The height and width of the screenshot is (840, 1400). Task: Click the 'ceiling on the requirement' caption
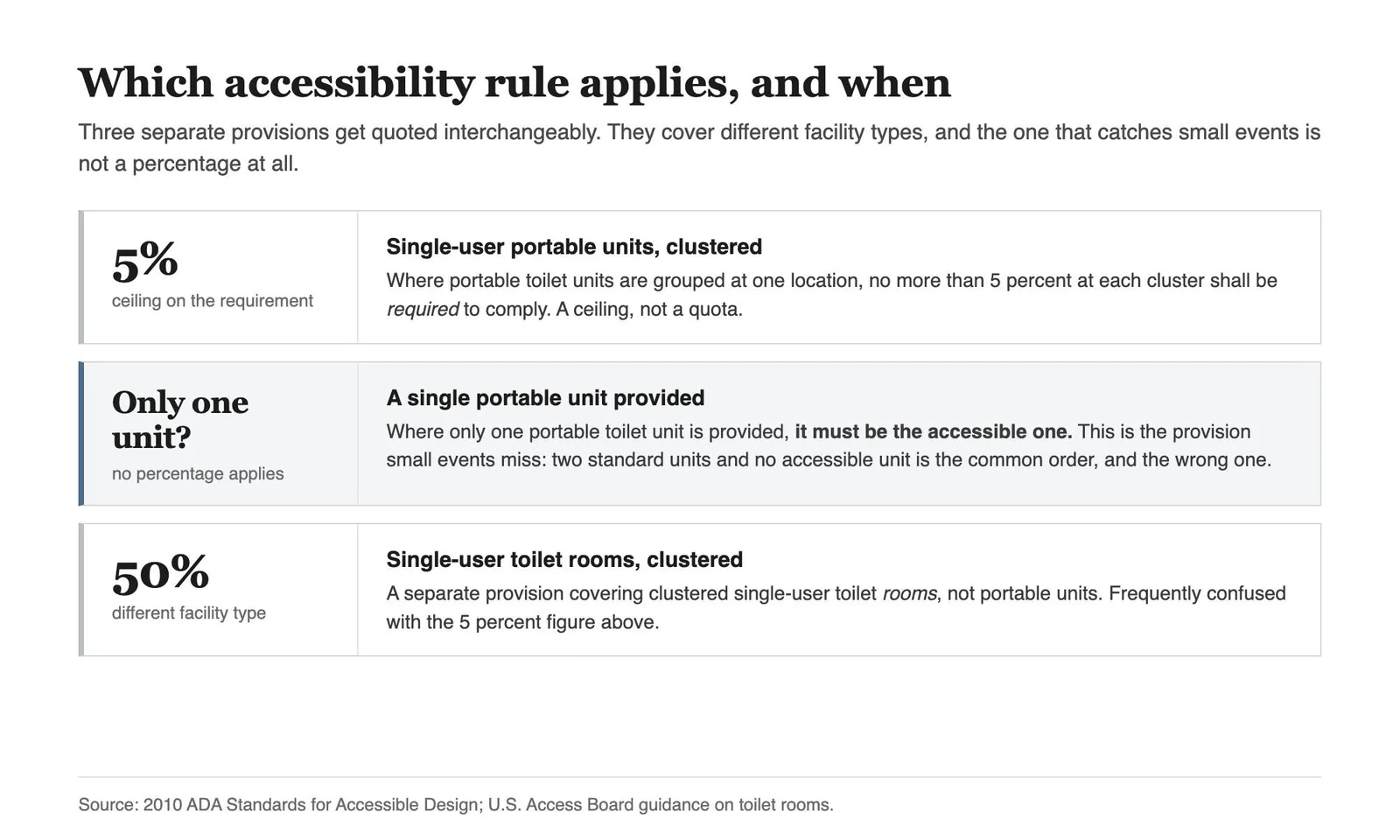[x=212, y=301]
